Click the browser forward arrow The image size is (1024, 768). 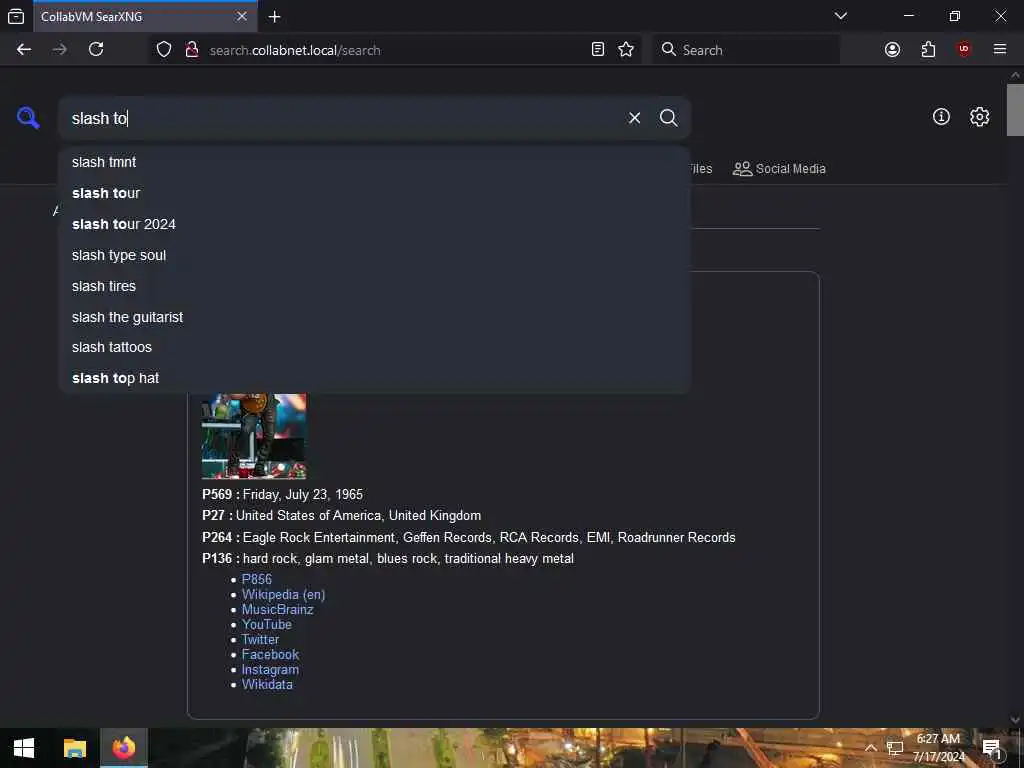(59, 50)
